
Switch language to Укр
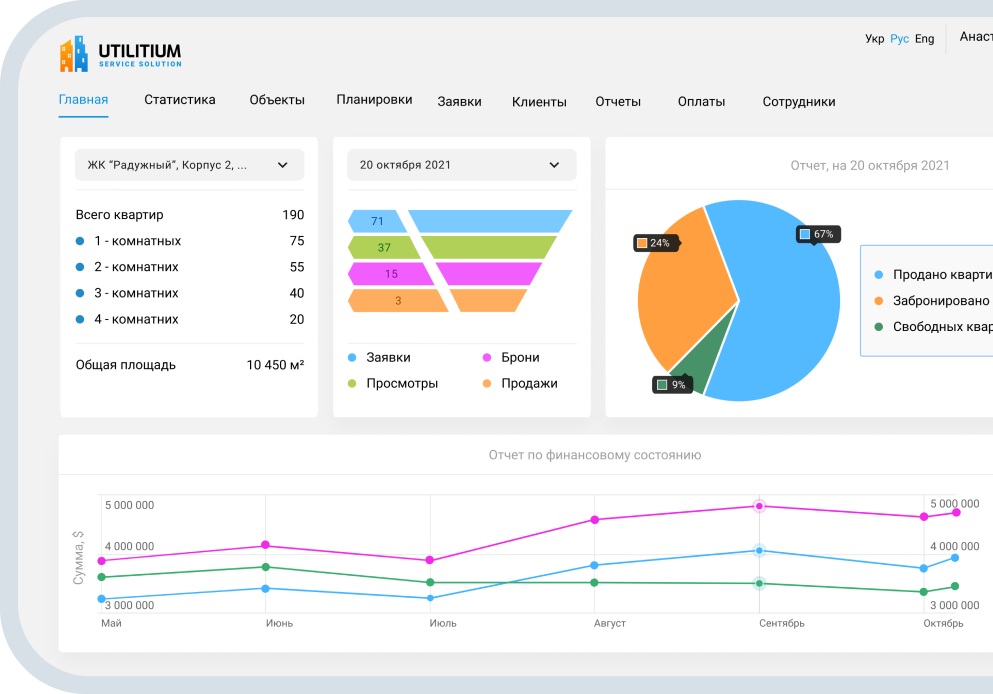pos(875,39)
